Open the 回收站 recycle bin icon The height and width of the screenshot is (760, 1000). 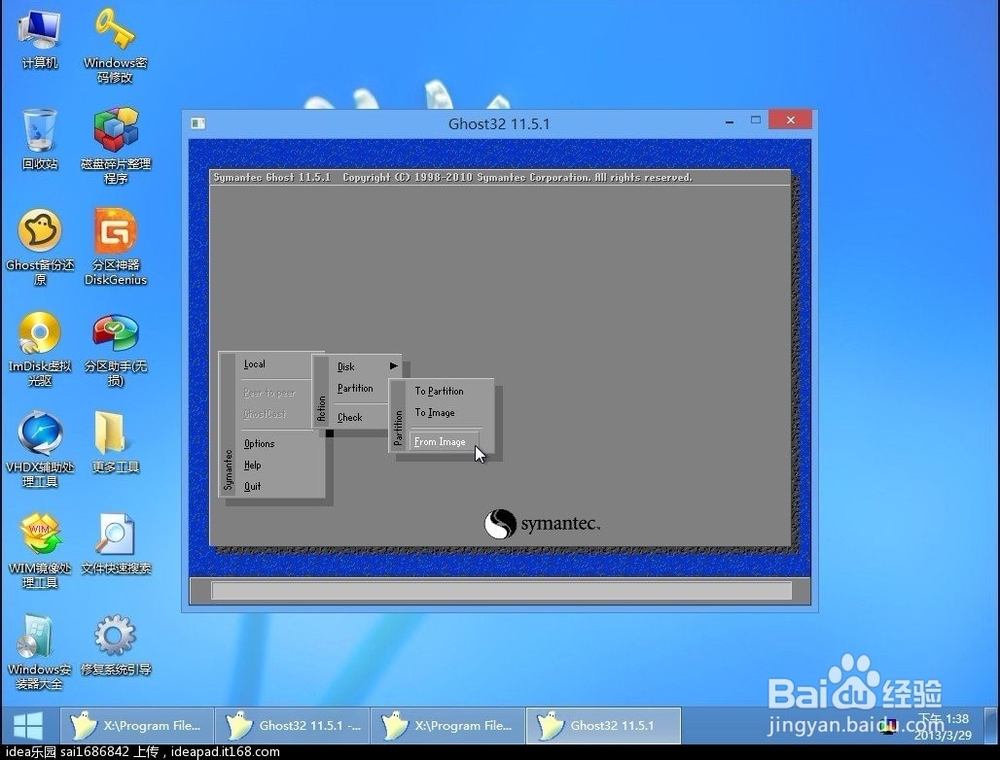pos(40,139)
